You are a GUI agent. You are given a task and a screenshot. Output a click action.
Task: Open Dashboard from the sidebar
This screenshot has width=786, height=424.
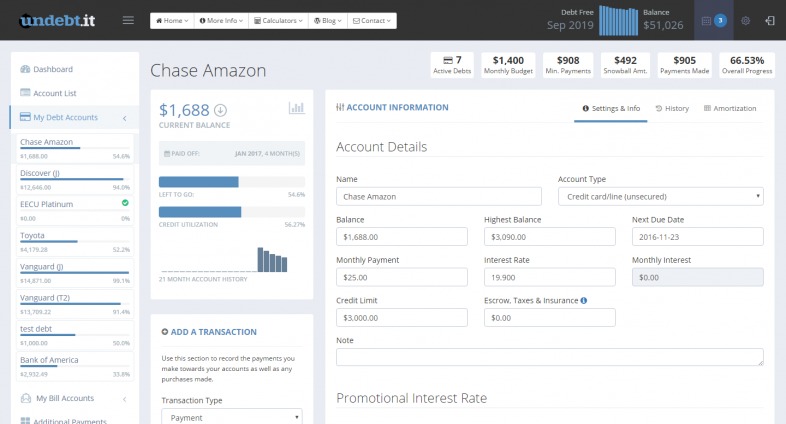[52, 69]
